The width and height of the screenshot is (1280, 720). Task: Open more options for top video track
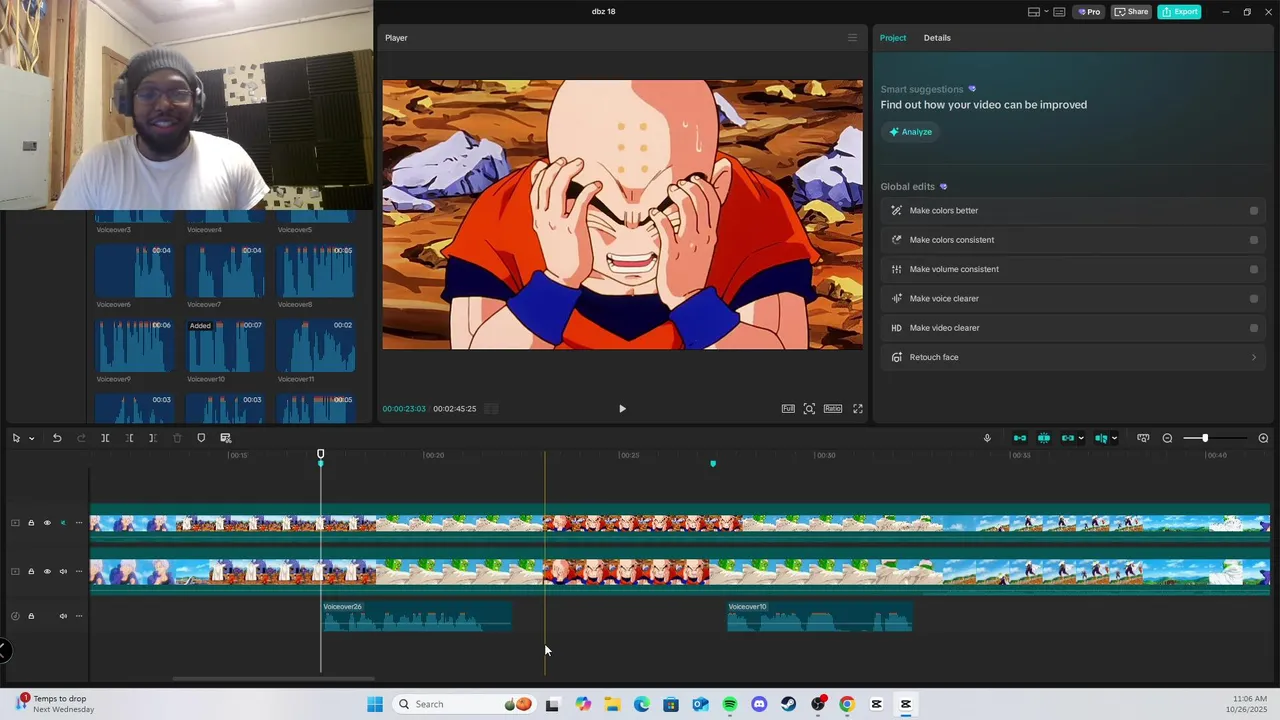pos(79,523)
